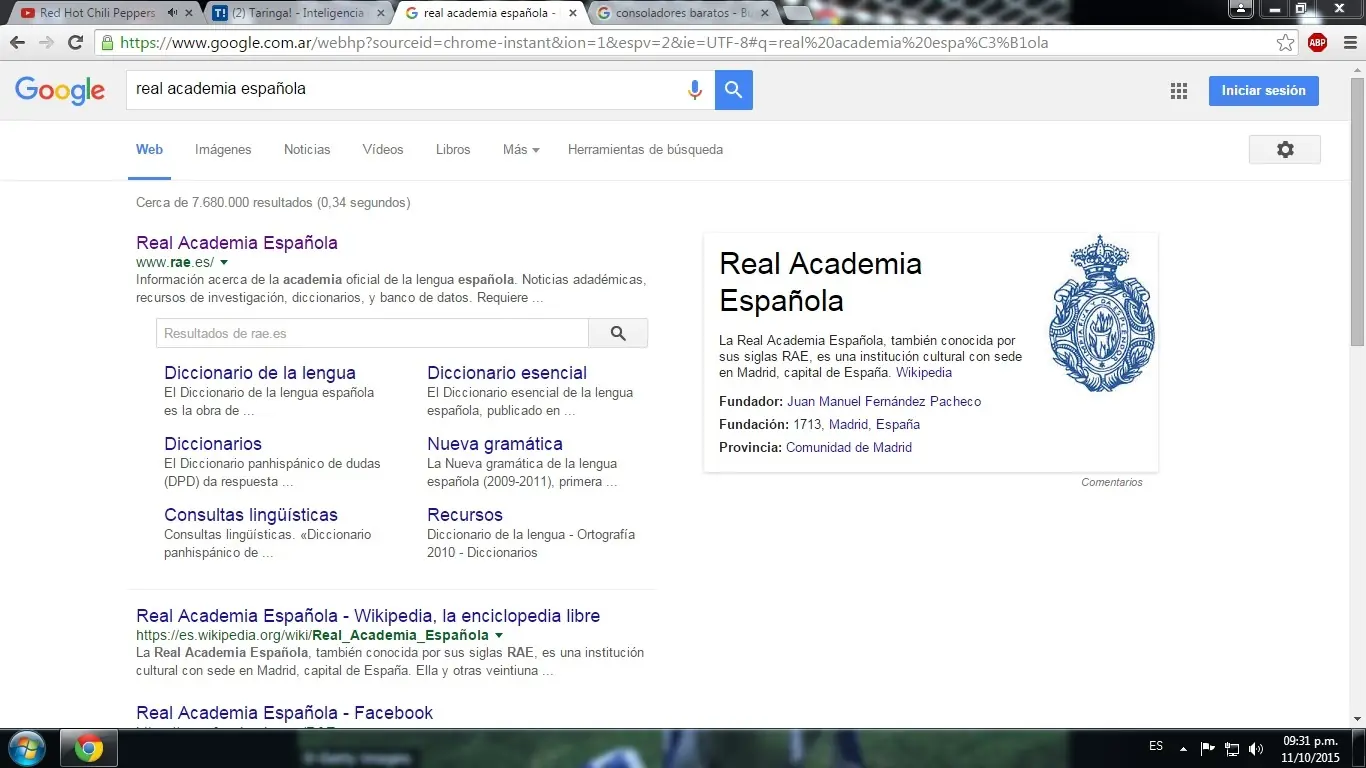
Task: Open Herramientas de búsqueda
Action: coord(645,149)
